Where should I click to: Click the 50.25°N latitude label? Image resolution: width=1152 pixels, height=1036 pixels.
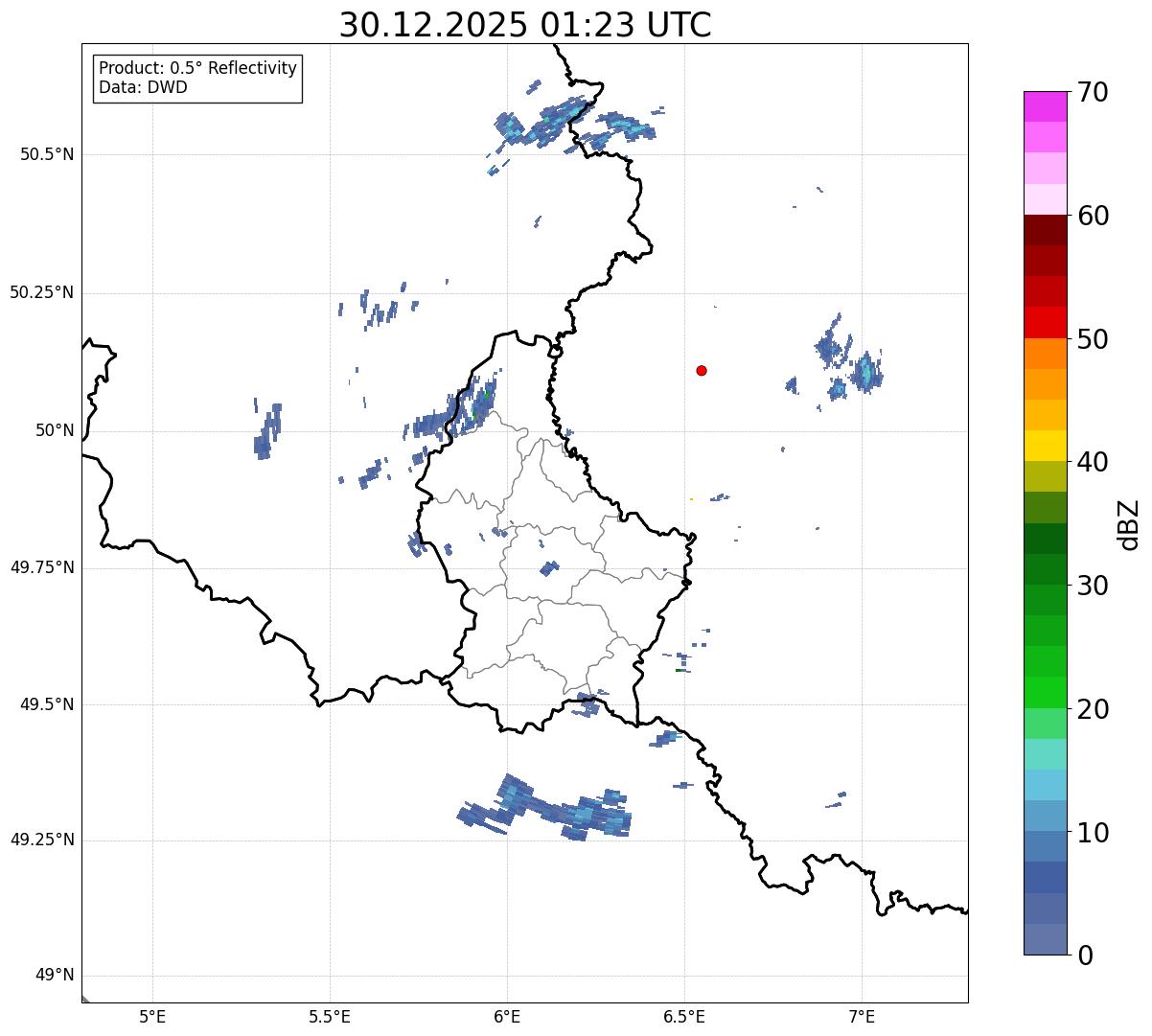42,292
